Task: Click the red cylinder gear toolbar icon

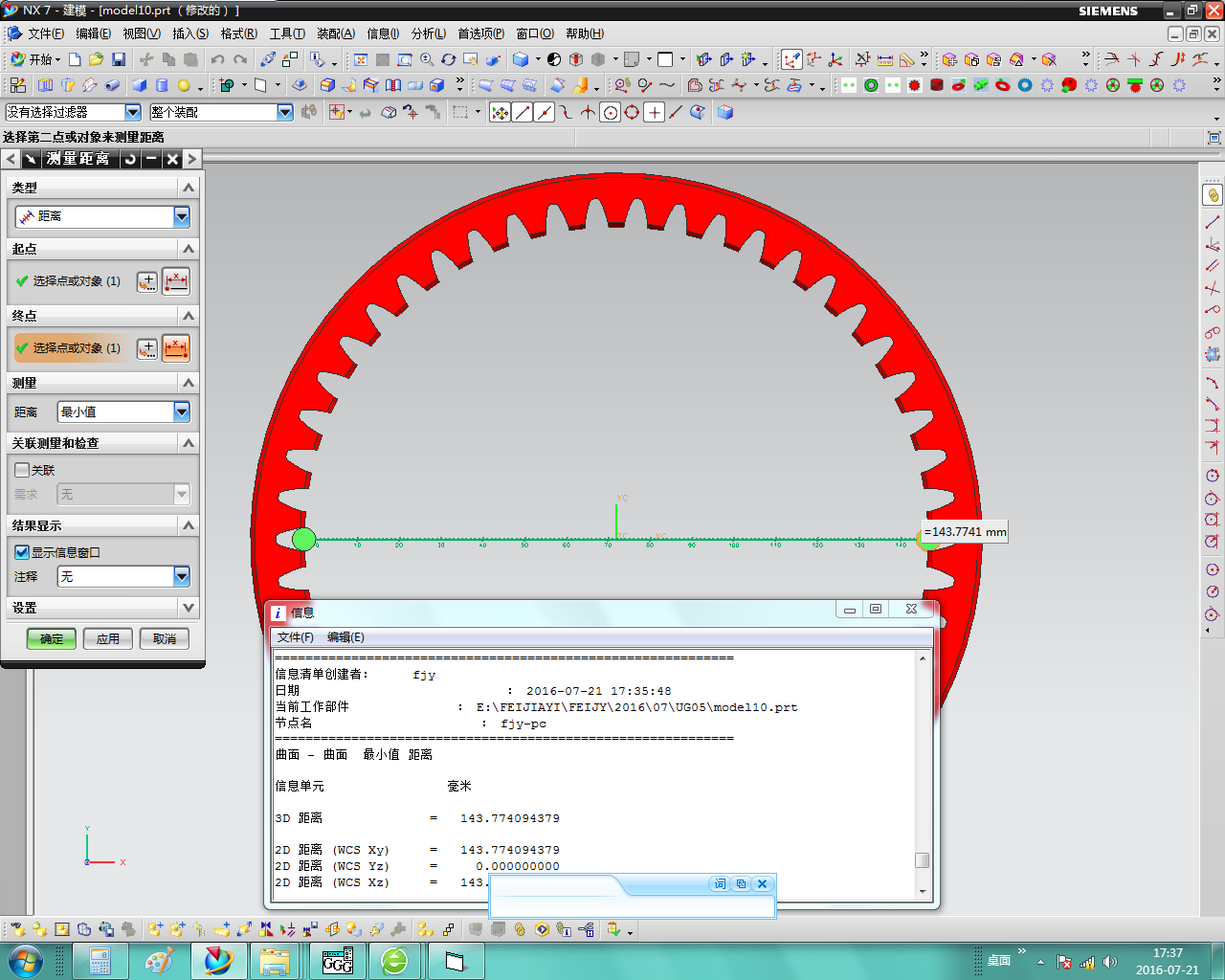Action: 937,85
